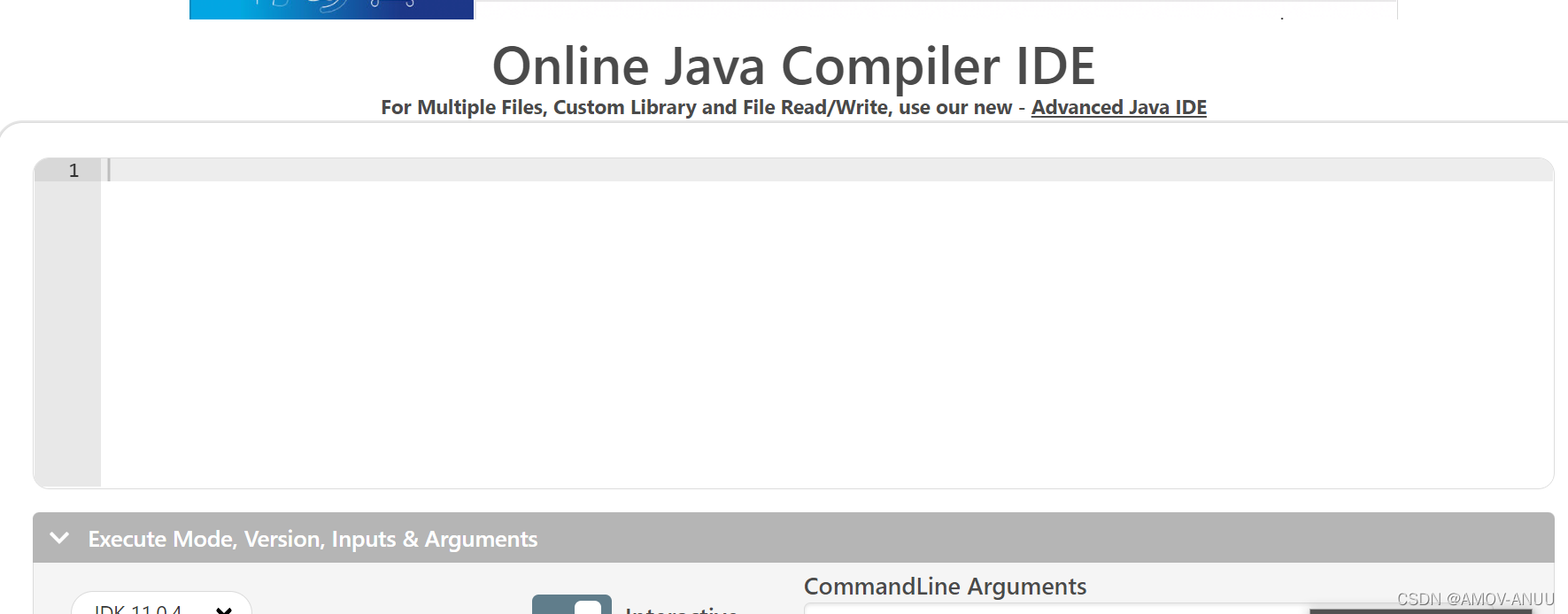
Task: Open the Advanced Java IDE link
Action: [1118, 107]
